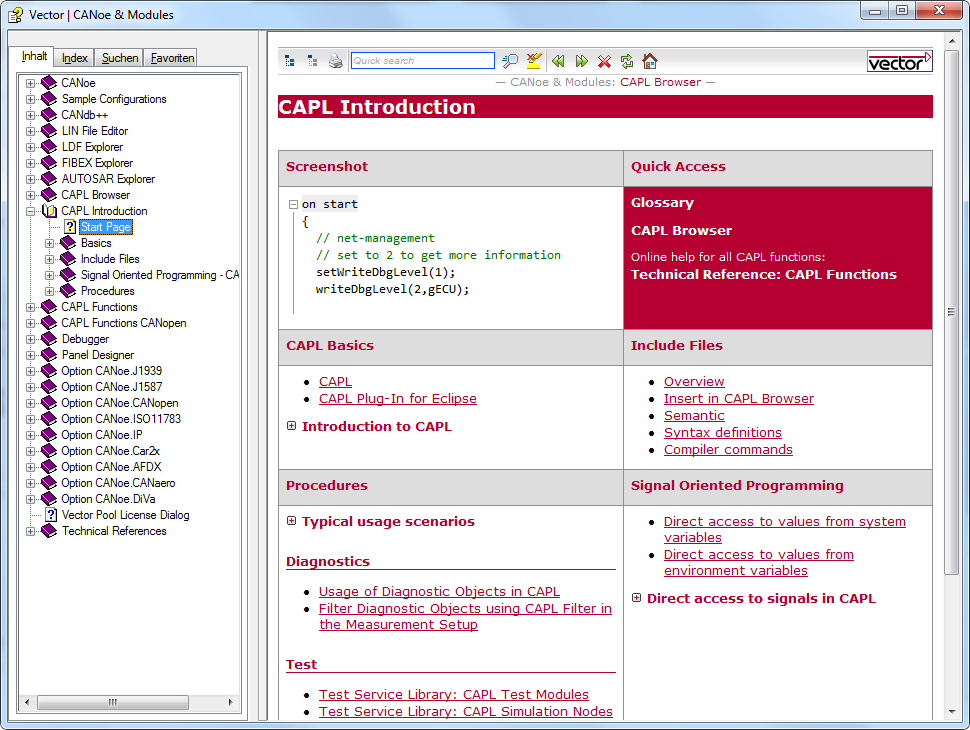970x730 pixels.
Task: Collapse the CAPL Introduction tree branch
Action: pos(30,211)
